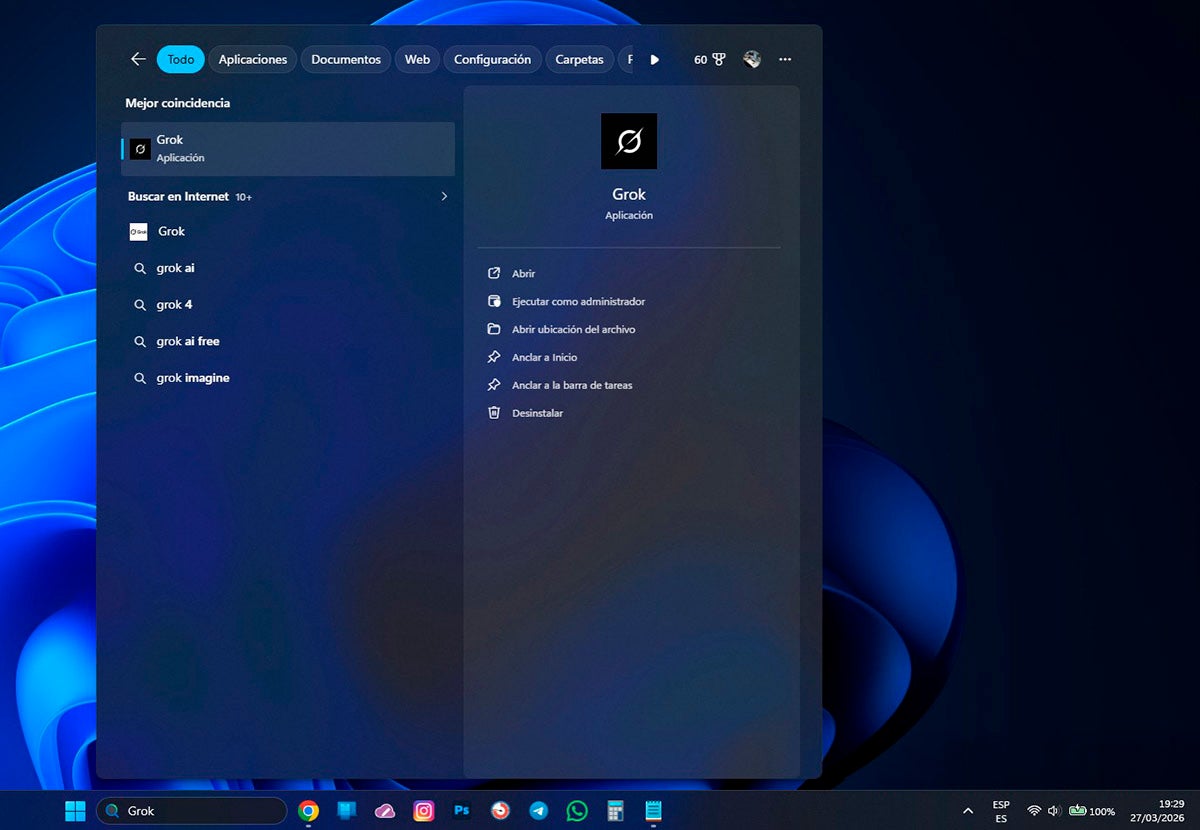Viewport: 1200px width, 830px height.
Task: Switch to the Aplicaciones filter tab
Action: point(252,59)
